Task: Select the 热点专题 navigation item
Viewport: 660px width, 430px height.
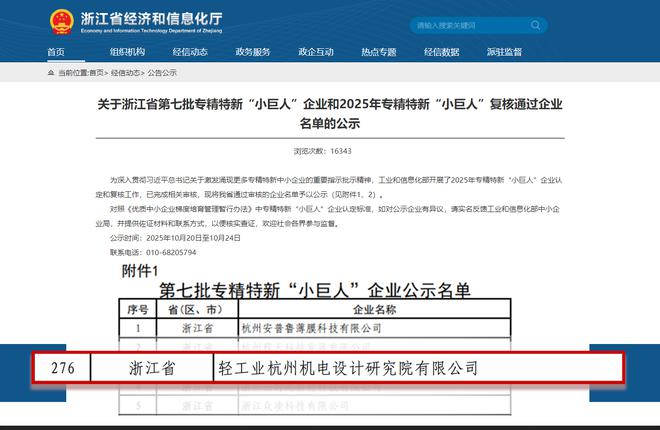Action: pos(379,52)
